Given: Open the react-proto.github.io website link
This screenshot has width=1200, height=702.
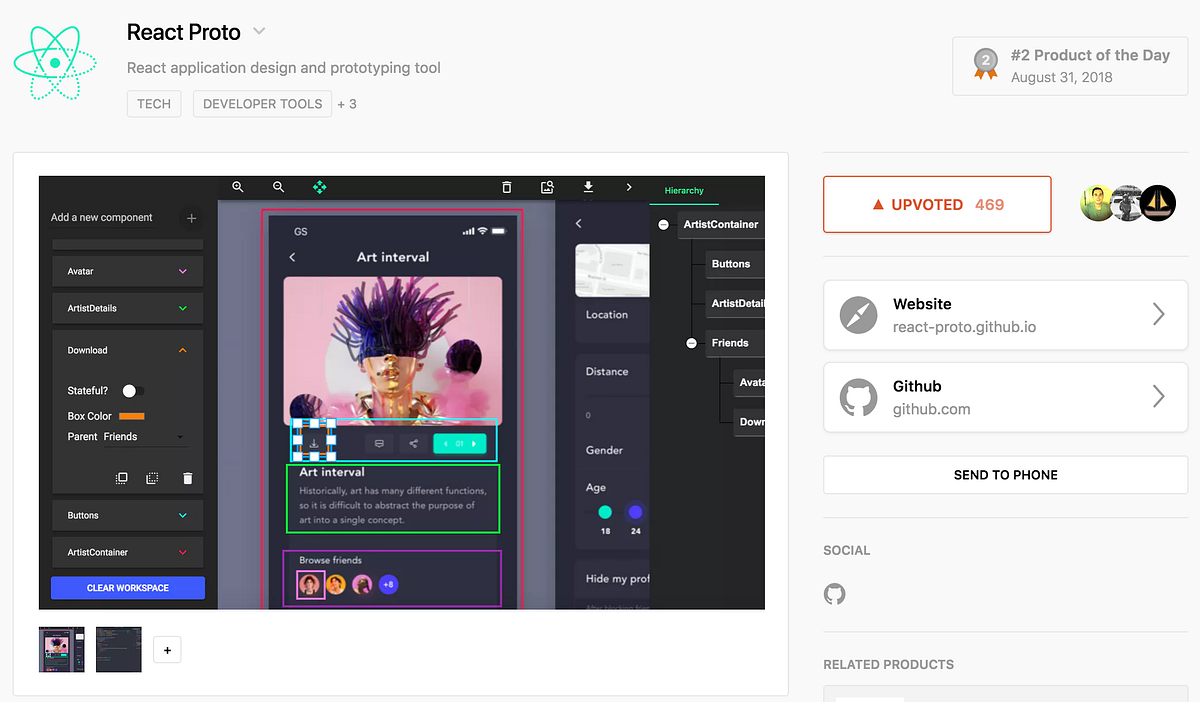Looking at the screenshot, I should pos(1005,315).
